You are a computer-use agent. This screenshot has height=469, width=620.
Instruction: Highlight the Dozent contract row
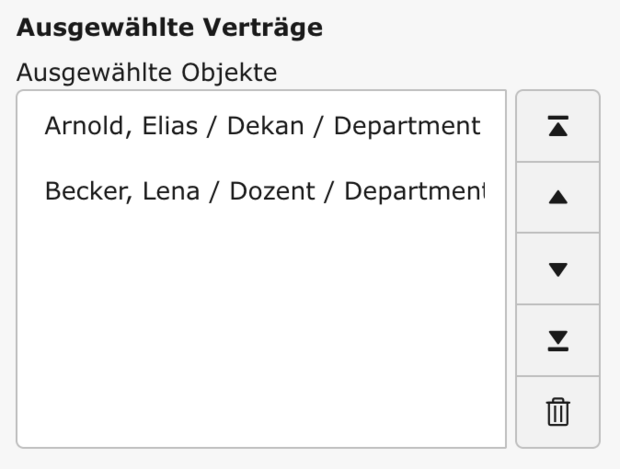[262, 190]
